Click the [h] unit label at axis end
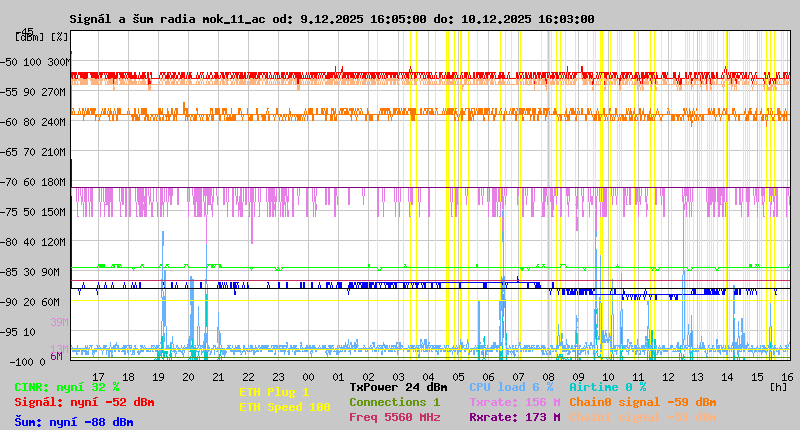Image resolution: width=800 pixels, height=430 pixels. pos(778,386)
